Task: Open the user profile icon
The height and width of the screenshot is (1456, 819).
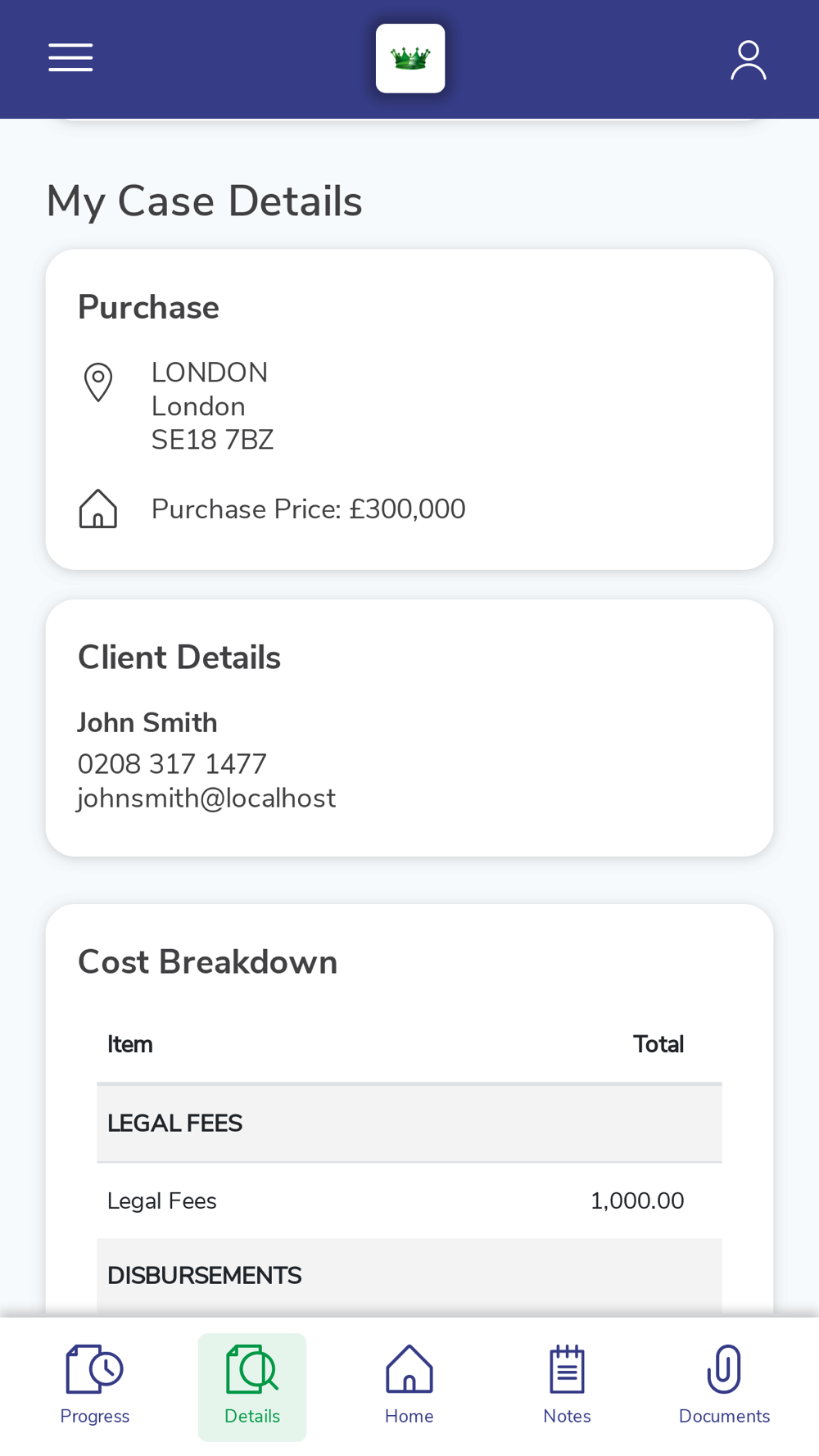Action: click(x=749, y=60)
